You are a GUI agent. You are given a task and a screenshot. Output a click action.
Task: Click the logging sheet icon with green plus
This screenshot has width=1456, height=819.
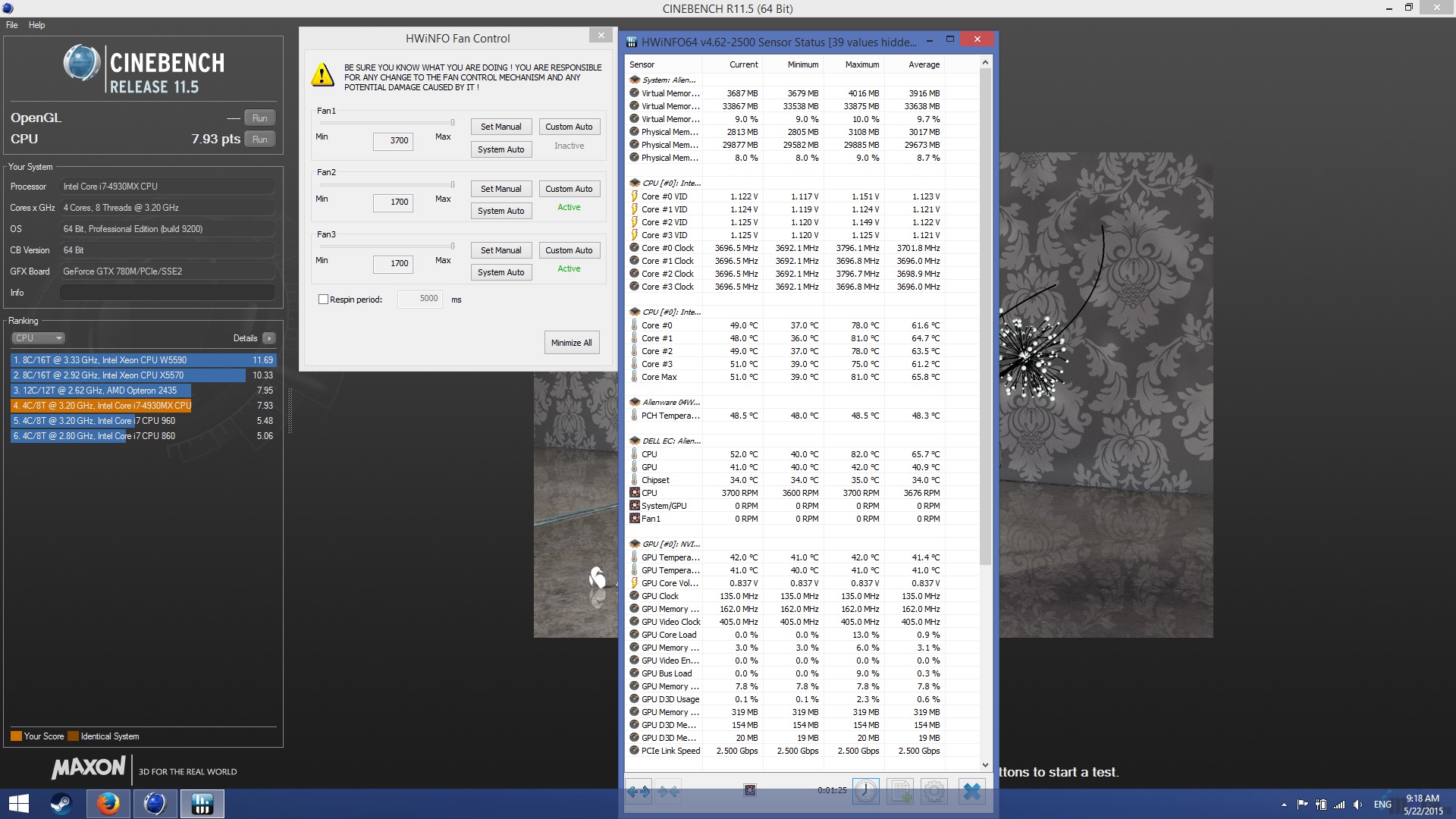click(900, 792)
